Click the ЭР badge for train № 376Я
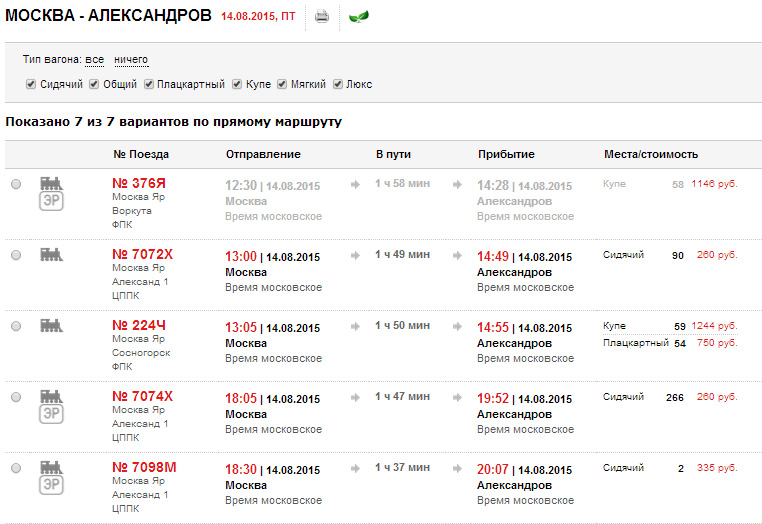762x524 pixels. [50, 202]
